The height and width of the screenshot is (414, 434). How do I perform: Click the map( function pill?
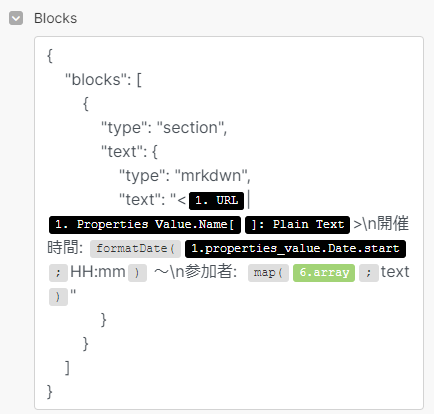[268, 273]
